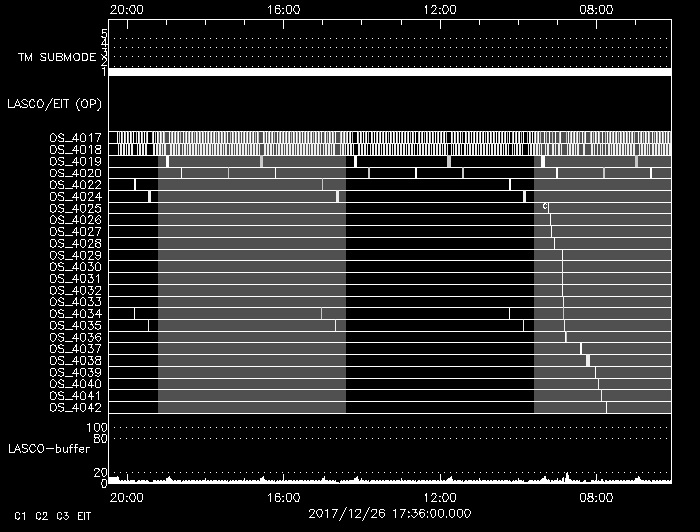Screen dimensions: 700x532
Task: Click the C2 legend entry
Action: coord(42,516)
